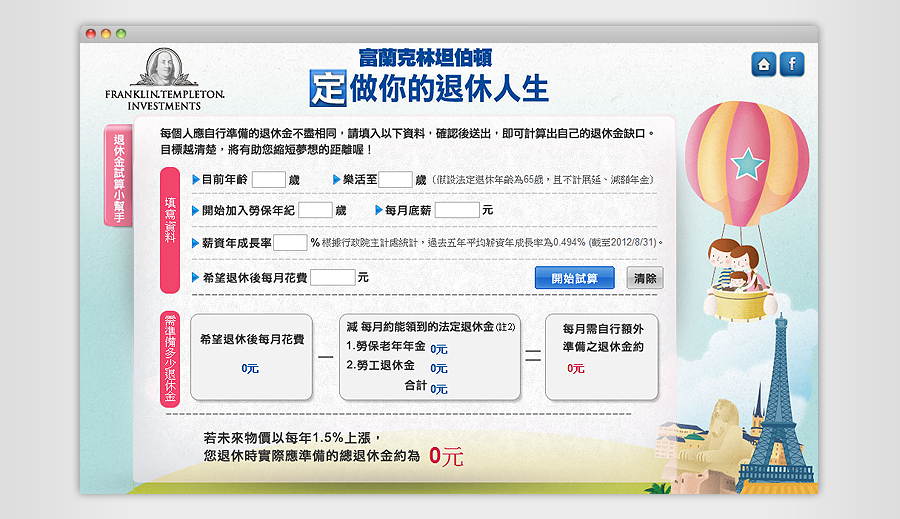The height and width of the screenshot is (519, 900).
Task: Click the red macOS close window button
Action: tap(91, 34)
